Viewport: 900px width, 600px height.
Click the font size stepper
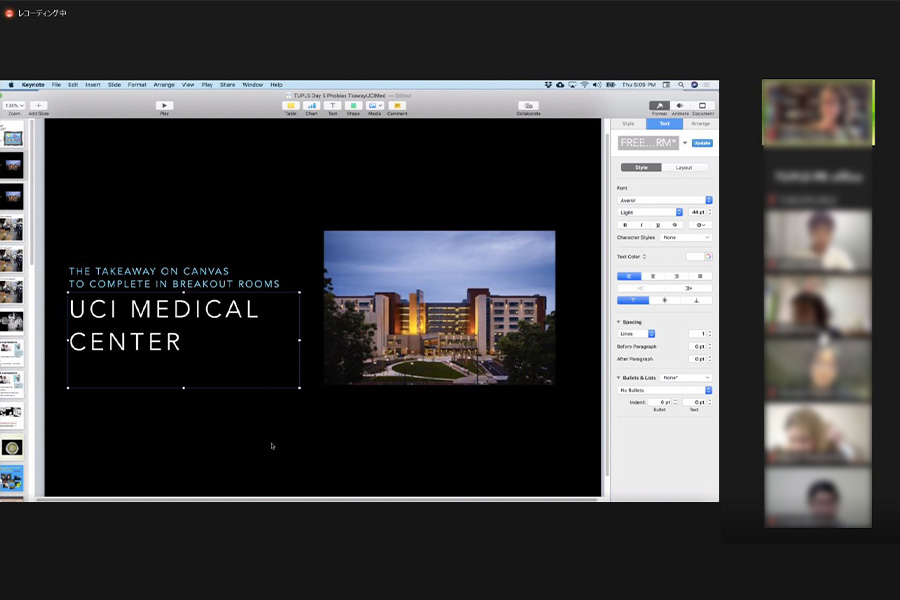pos(710,212)
